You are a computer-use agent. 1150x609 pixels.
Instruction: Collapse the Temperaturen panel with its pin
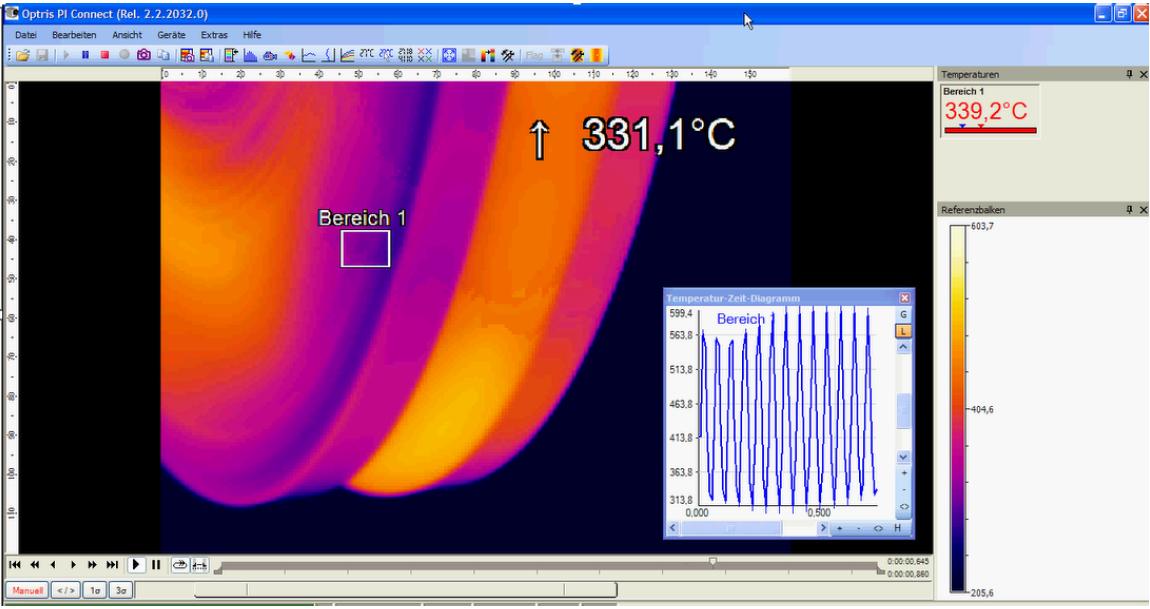tap(1128, 71)
